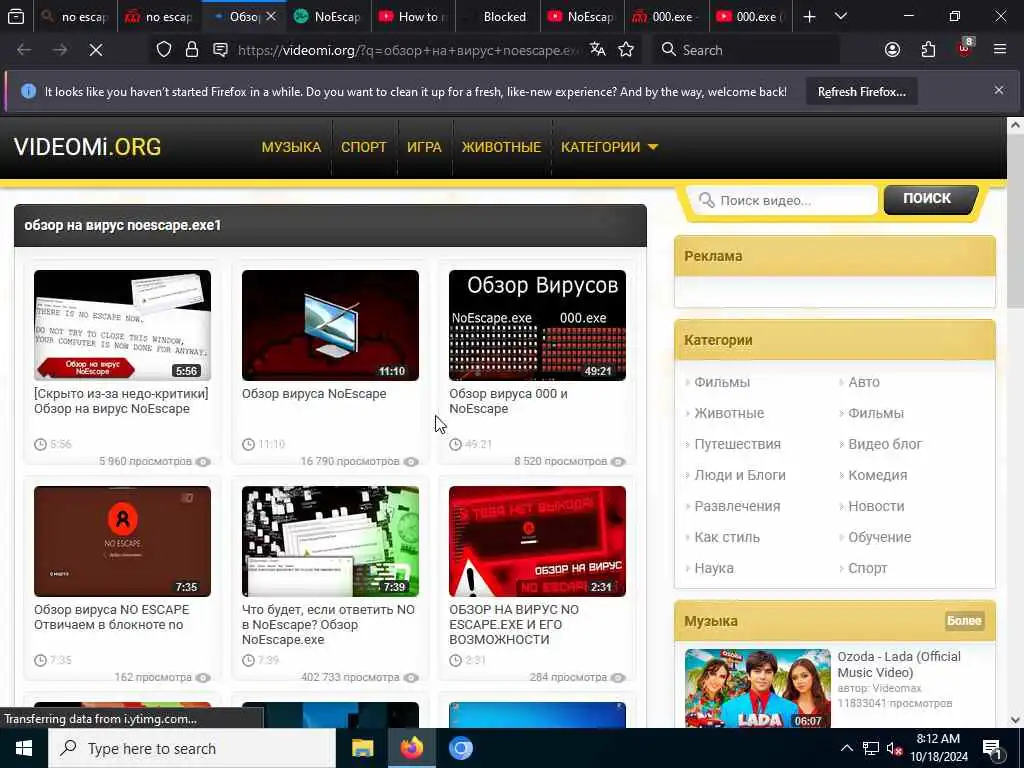Open the Обучение category link
The image size is (1024, 768).
coord(879,537)
